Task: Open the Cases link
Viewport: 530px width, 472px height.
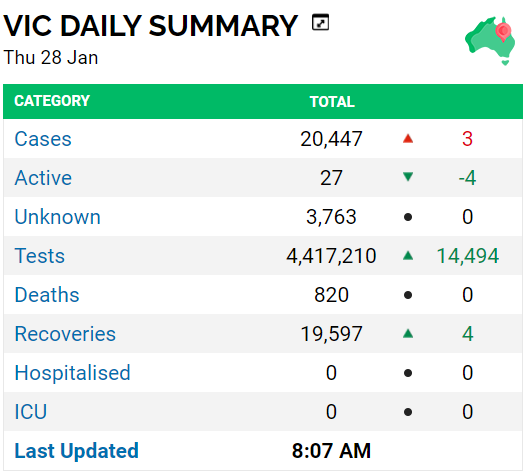Action: point(43,139)
